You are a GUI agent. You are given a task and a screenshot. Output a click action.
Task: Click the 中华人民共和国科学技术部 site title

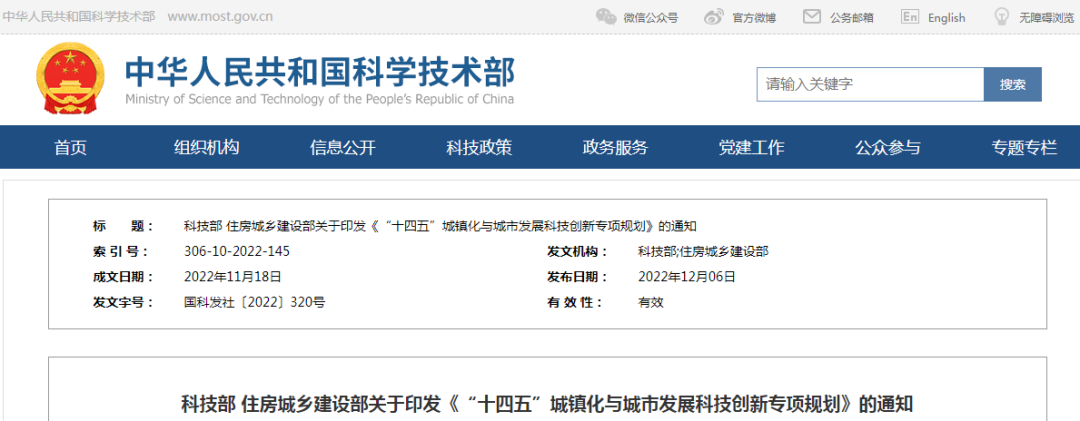click(x=320, y=73)
